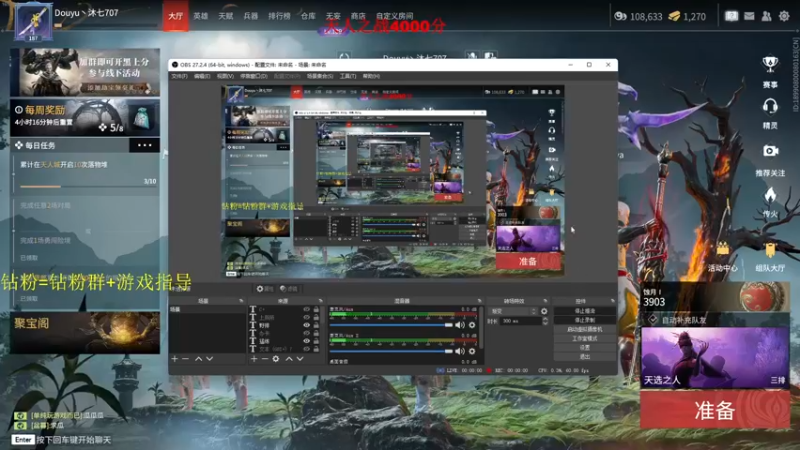The image size is (800, 450).
Task: Move source down in OBS Sources panel
Action: [300, 359]
